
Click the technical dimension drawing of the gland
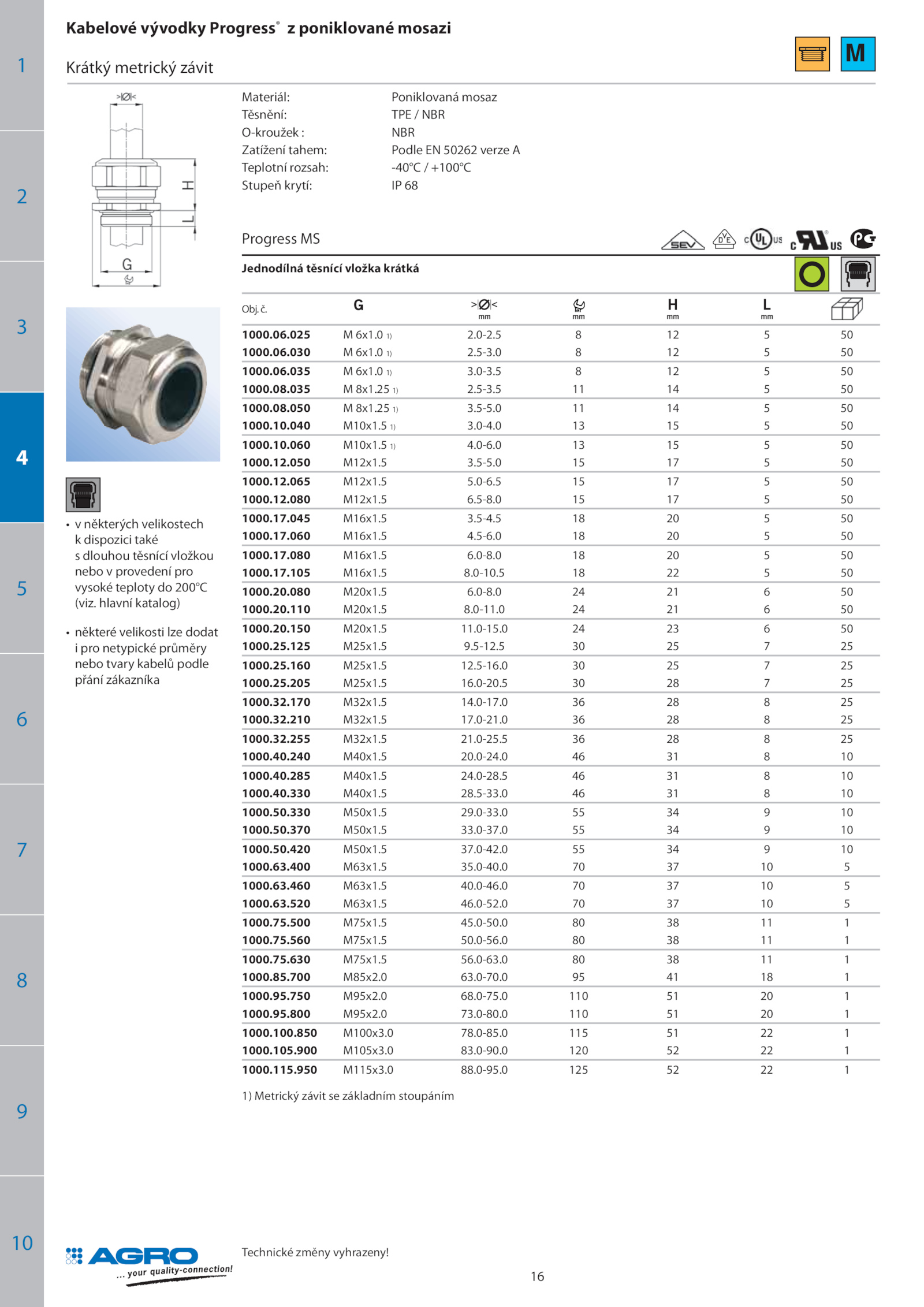(x=143, y=189)
